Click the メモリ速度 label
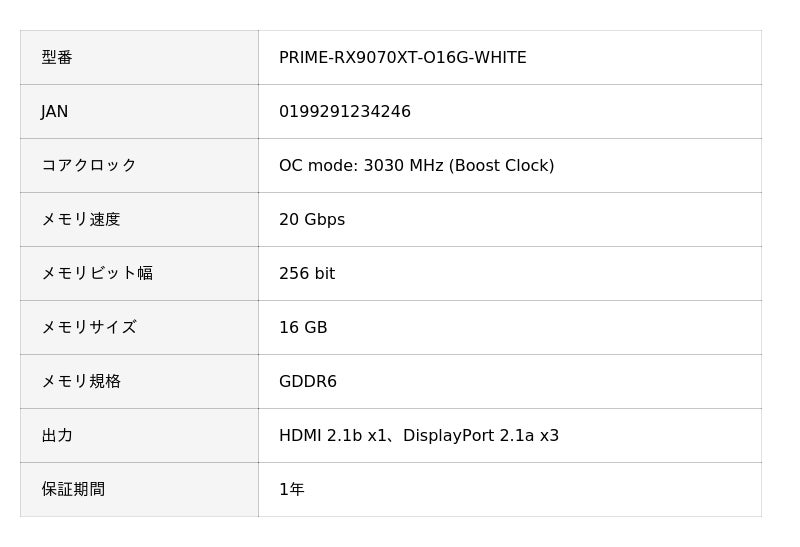800x547 pixels. (x=80, y=220)
